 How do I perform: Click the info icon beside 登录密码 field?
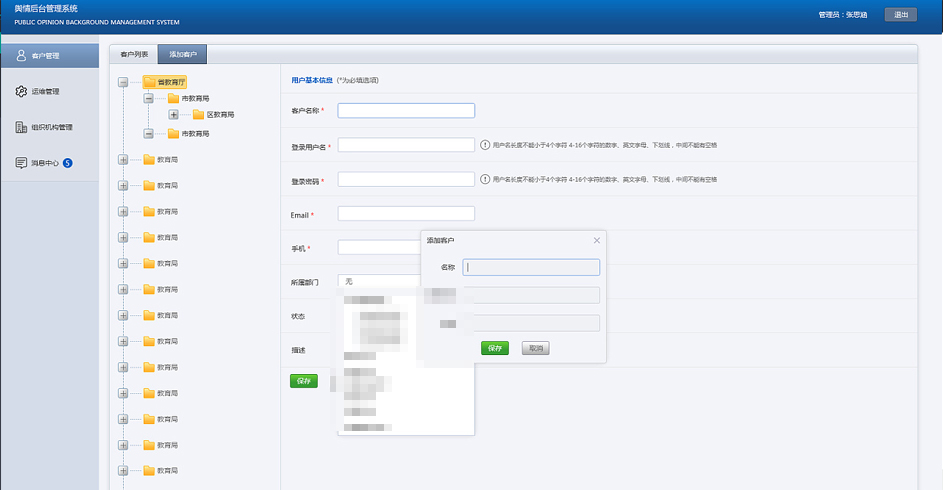(x=485, y=180)
